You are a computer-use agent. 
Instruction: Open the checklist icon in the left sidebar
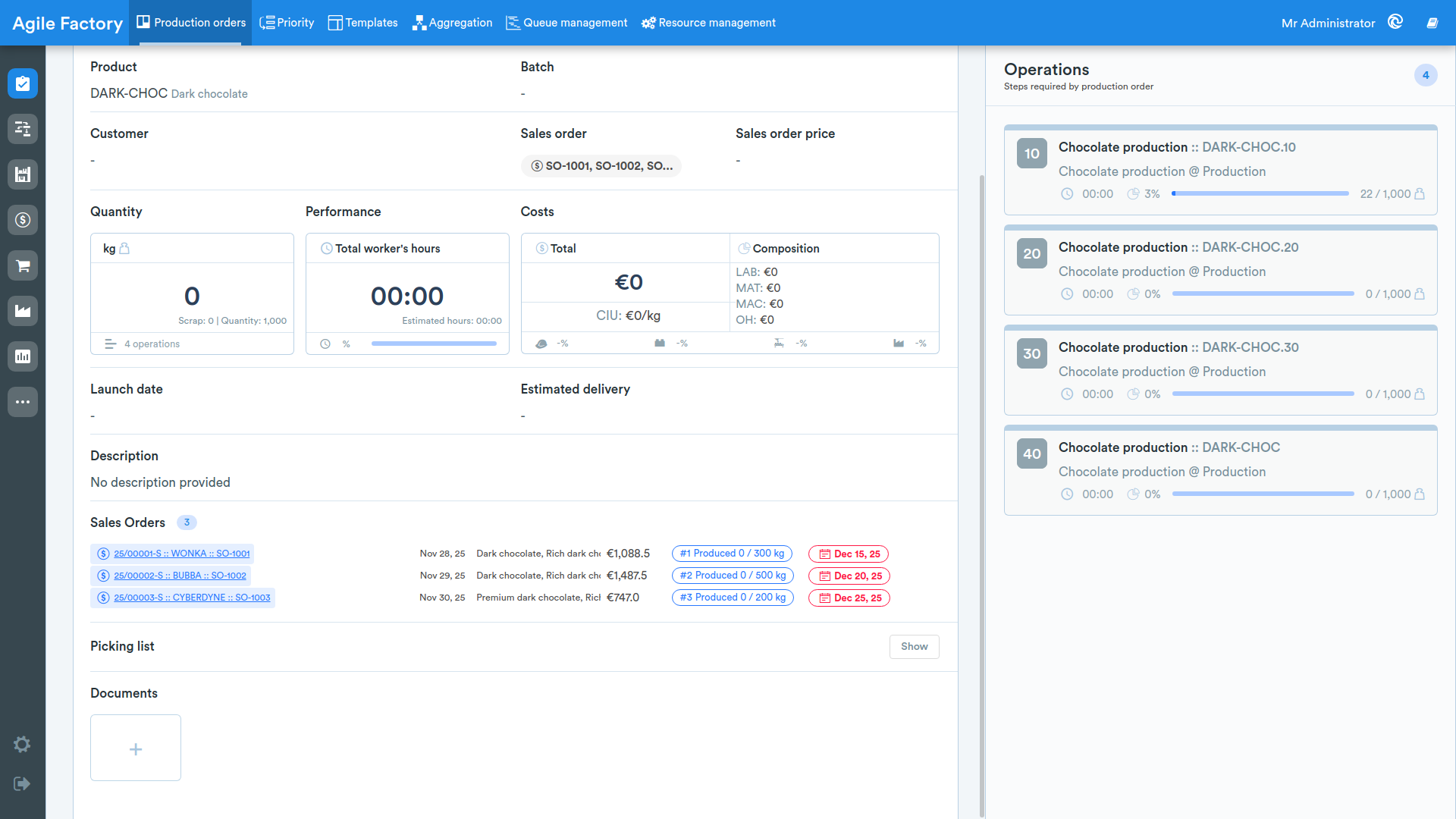(x=23, y=83)
